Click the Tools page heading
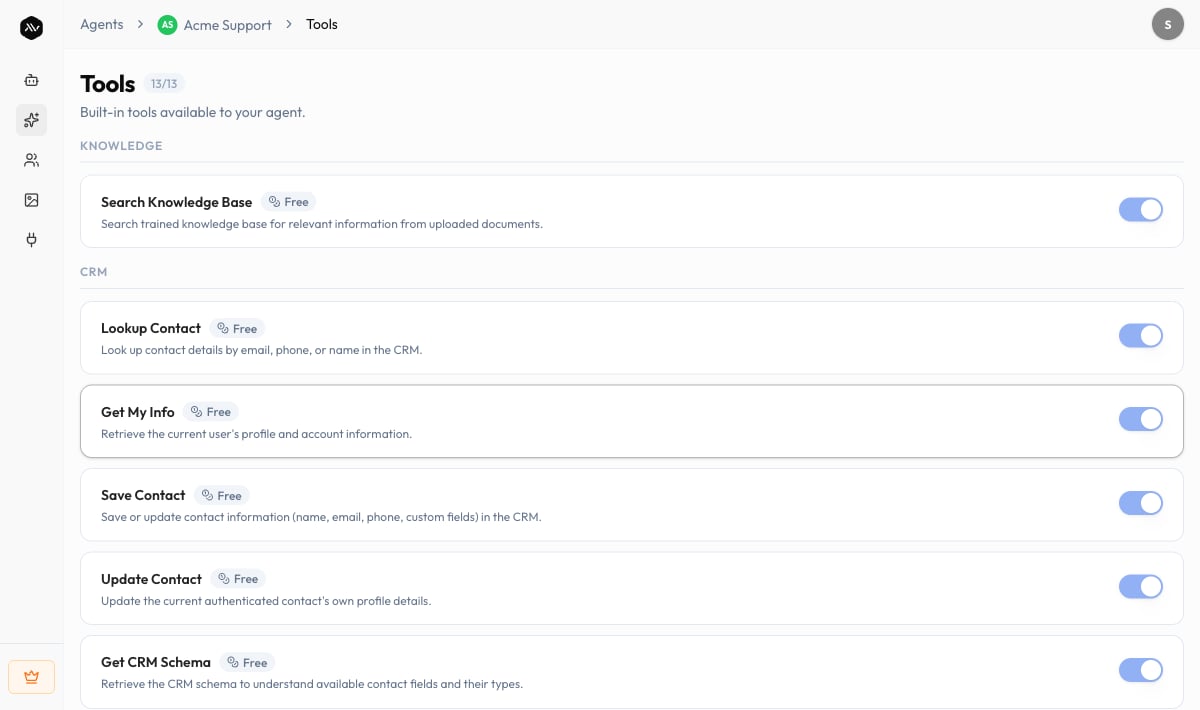1200x710 pixels. point(107,84)
